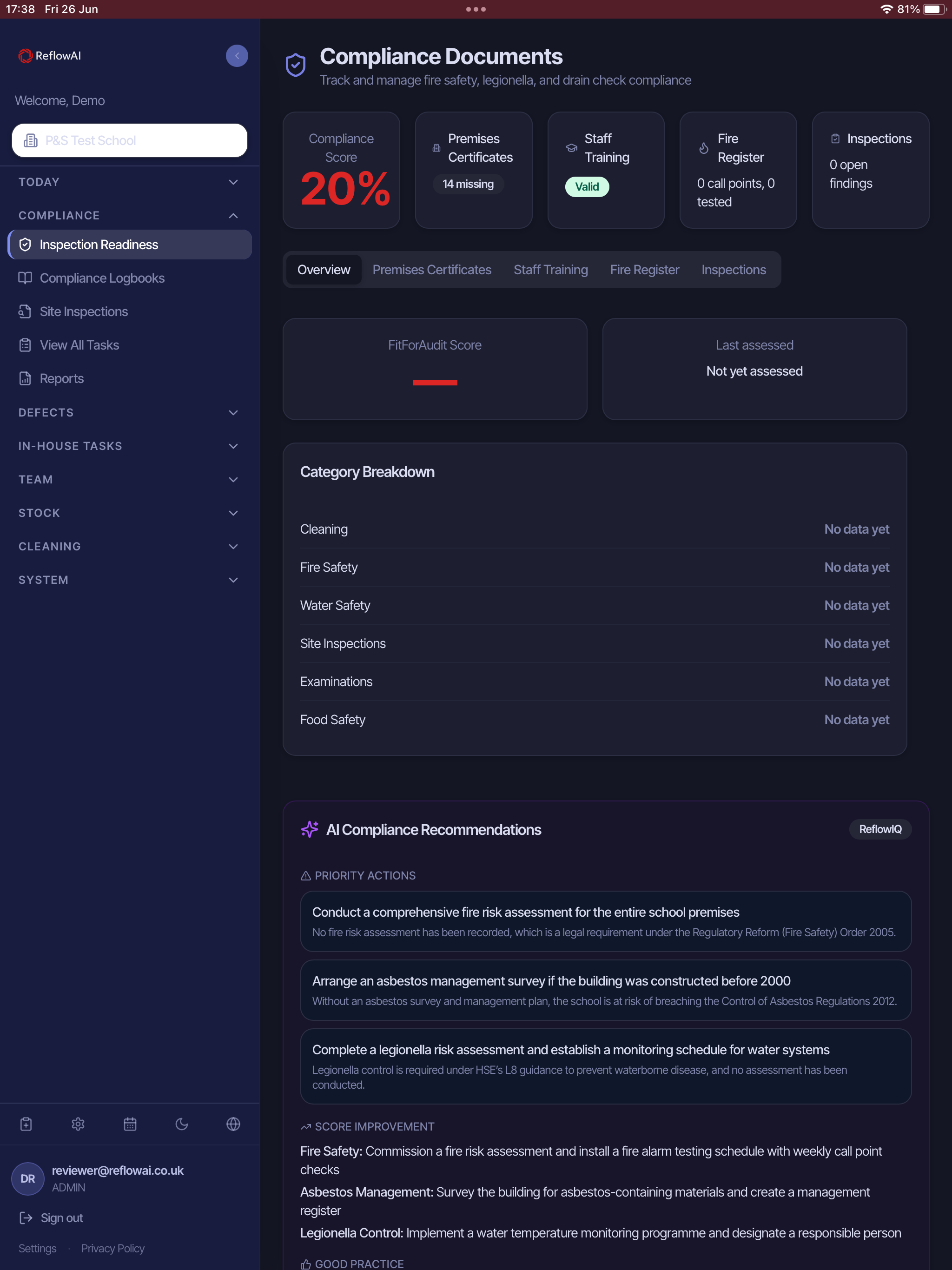
Task: Switch to the Fire Register tab
Action: [x=644, y=270]
